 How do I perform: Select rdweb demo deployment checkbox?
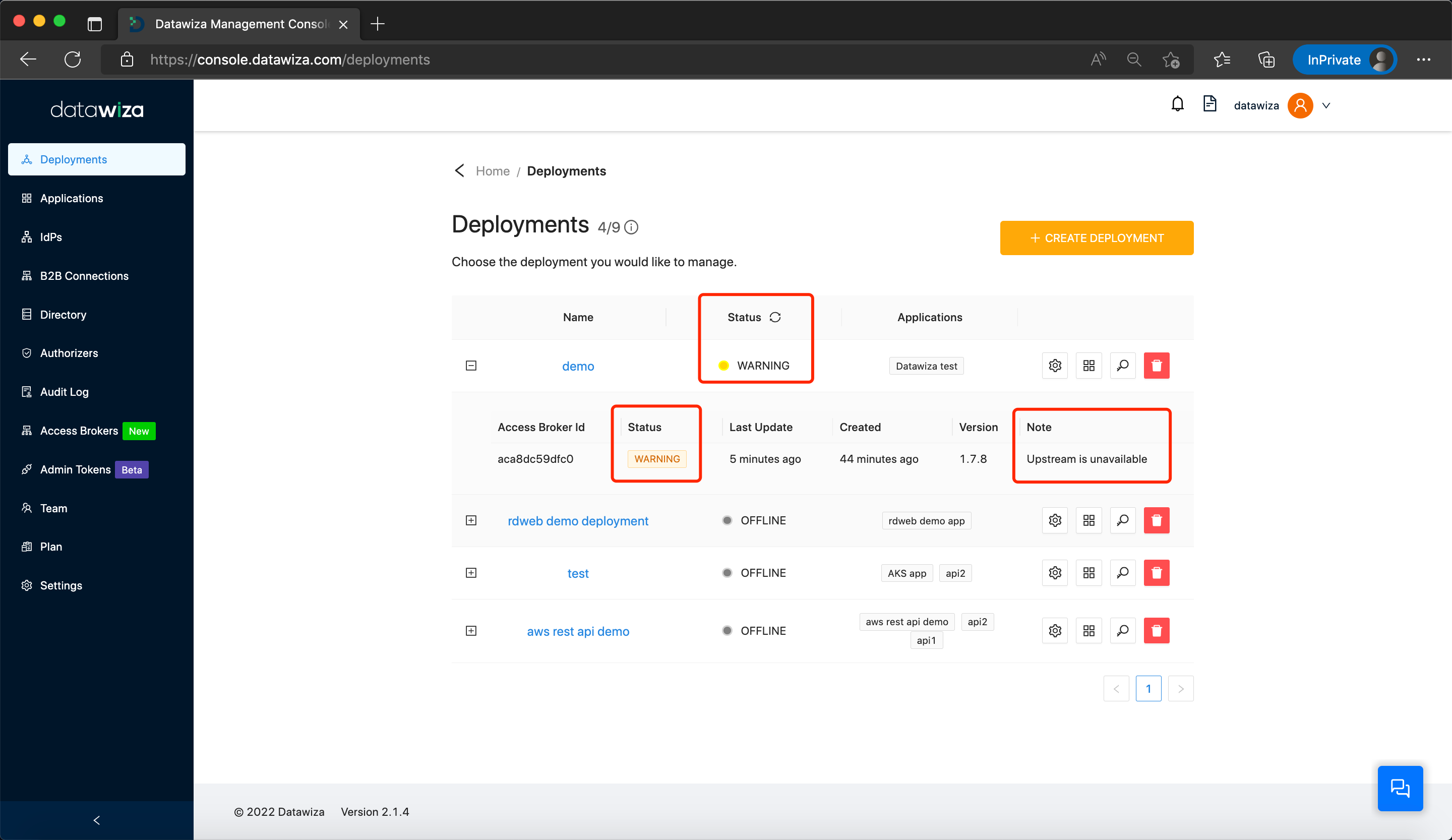(x=472, y=520)
